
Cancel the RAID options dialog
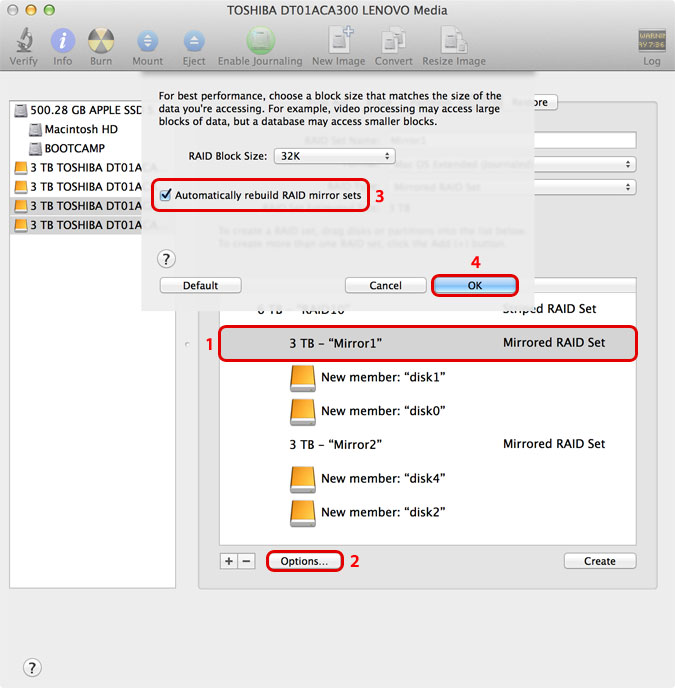385,286
